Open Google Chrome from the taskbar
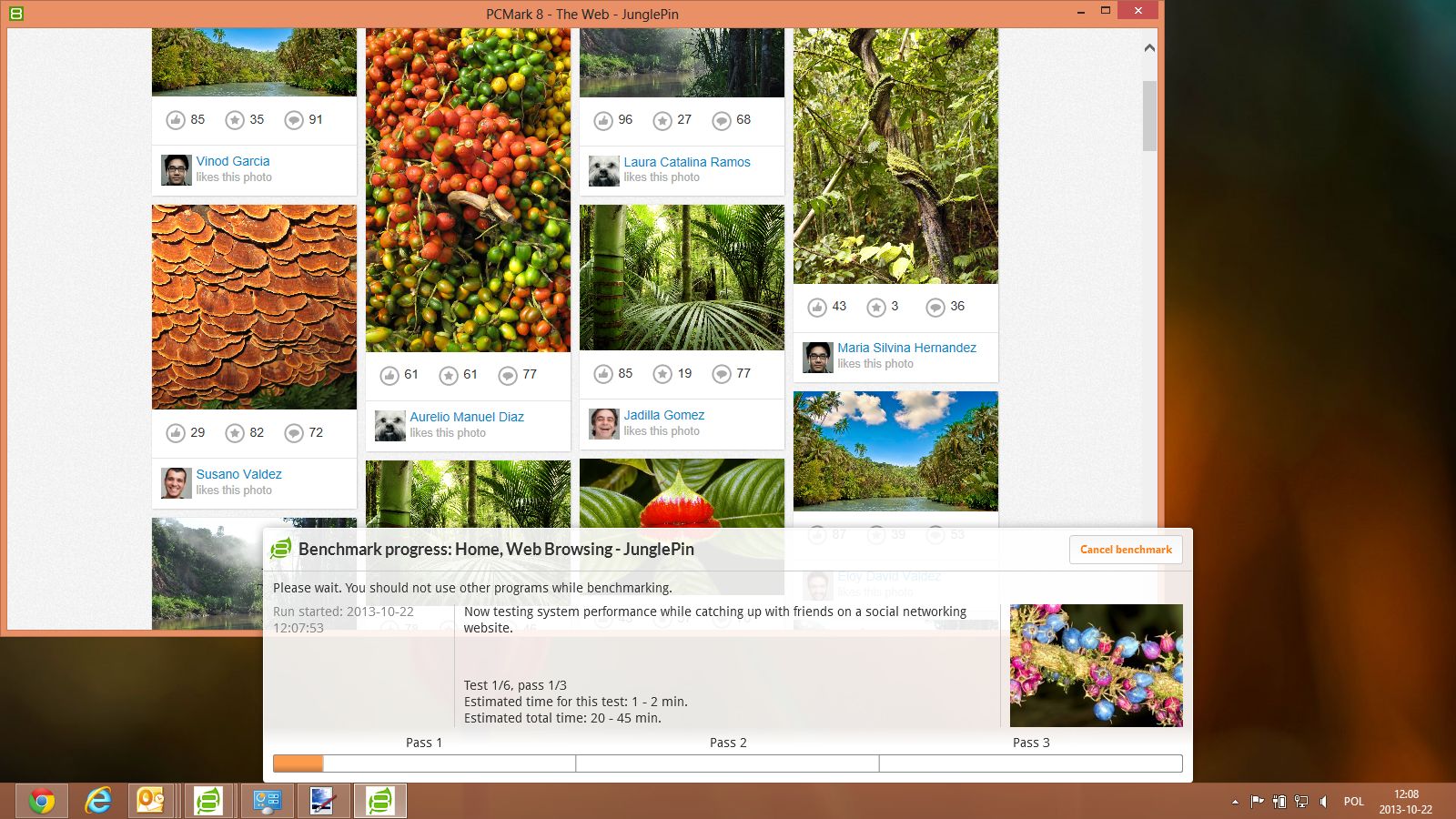Screen dimensions: 1456x819 tap(41, 801)
